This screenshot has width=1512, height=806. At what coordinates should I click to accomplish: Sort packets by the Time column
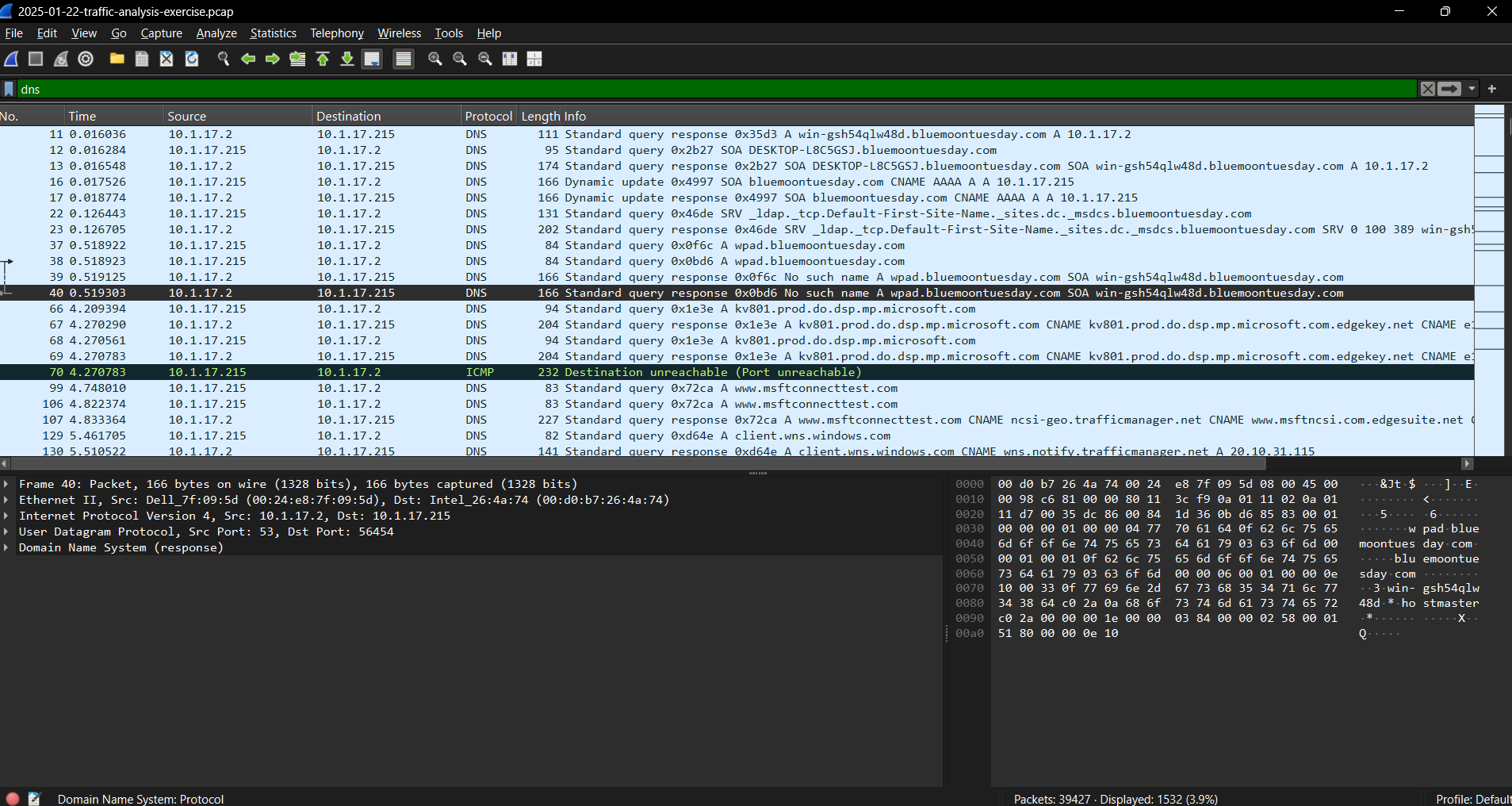click(x=115, y=116)
